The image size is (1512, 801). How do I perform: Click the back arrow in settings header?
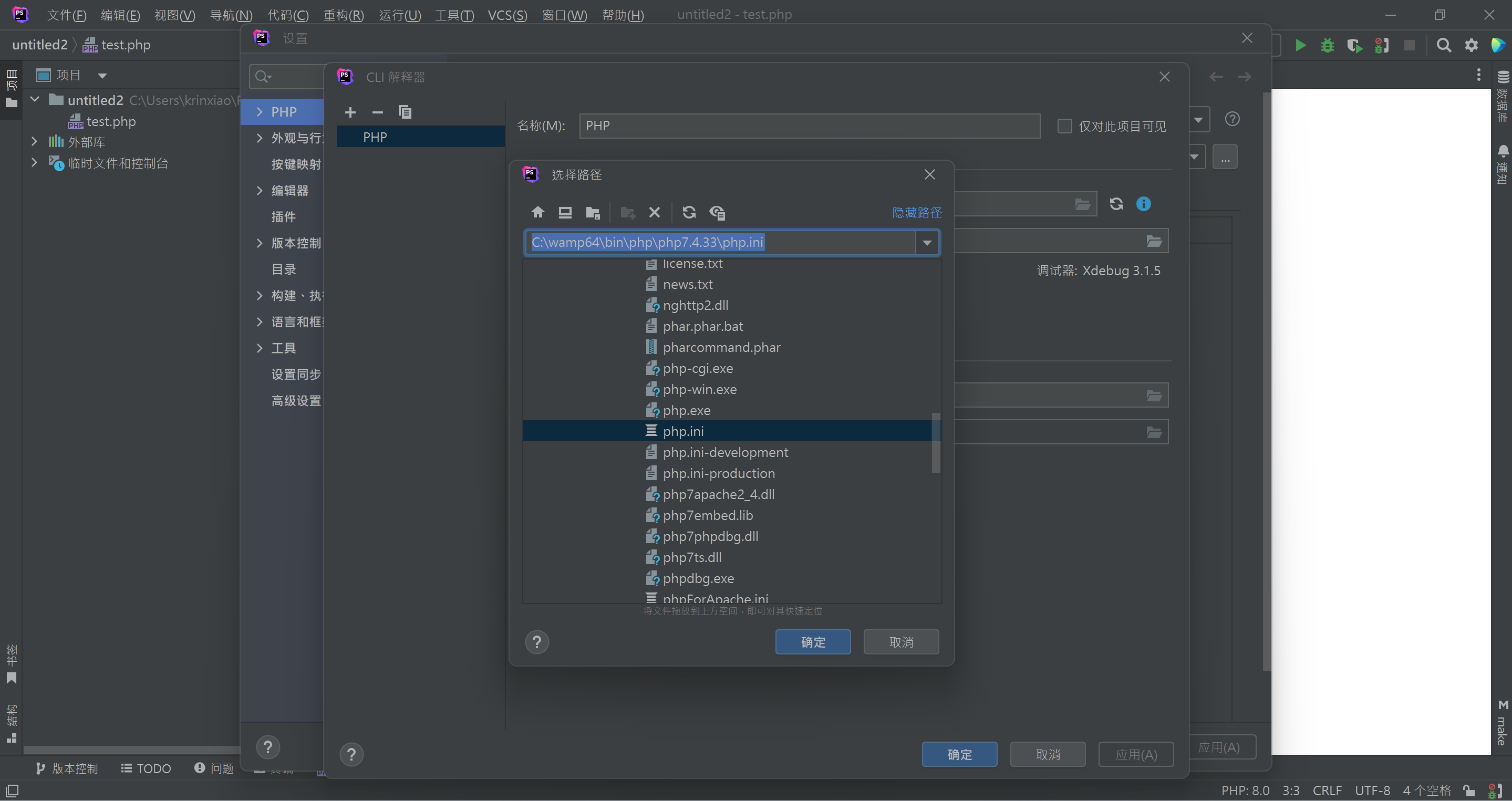pos(1216,77)
